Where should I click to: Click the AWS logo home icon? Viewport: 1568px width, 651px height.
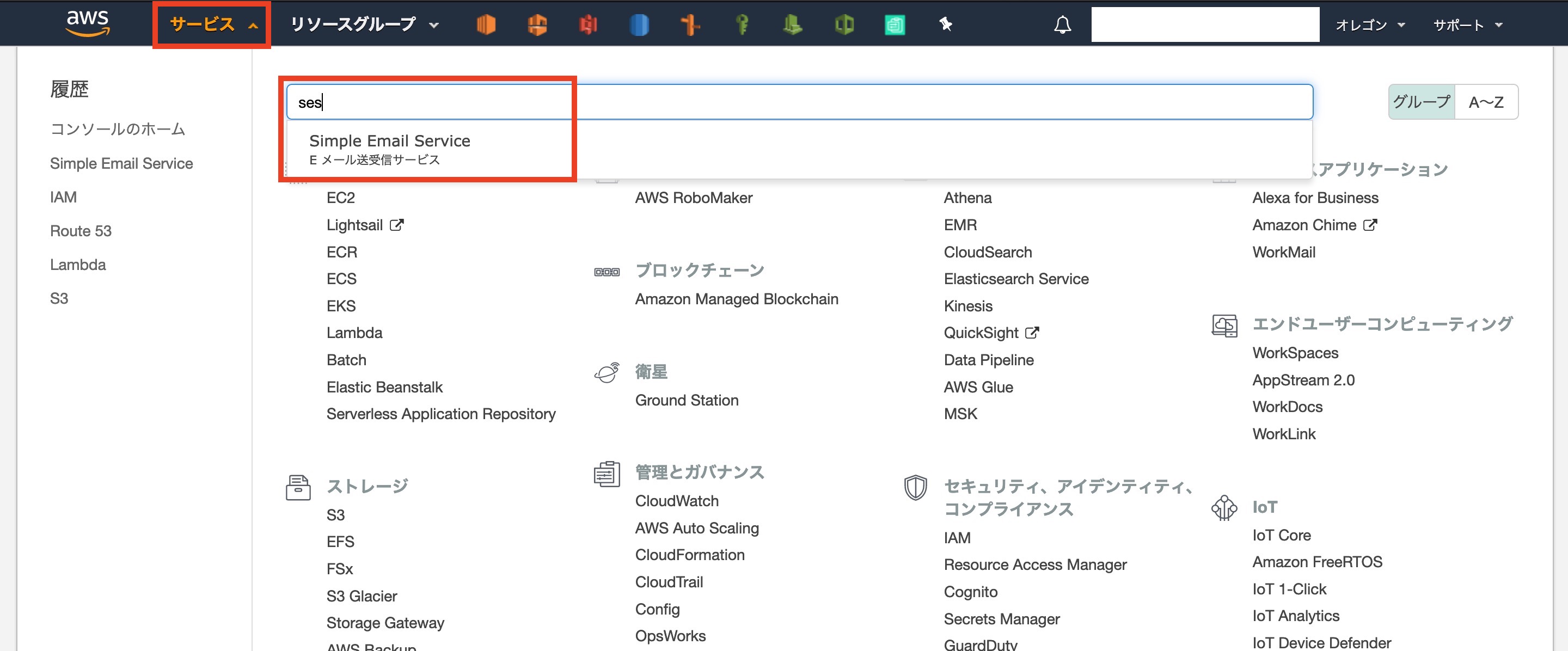[x=88, y=23]
